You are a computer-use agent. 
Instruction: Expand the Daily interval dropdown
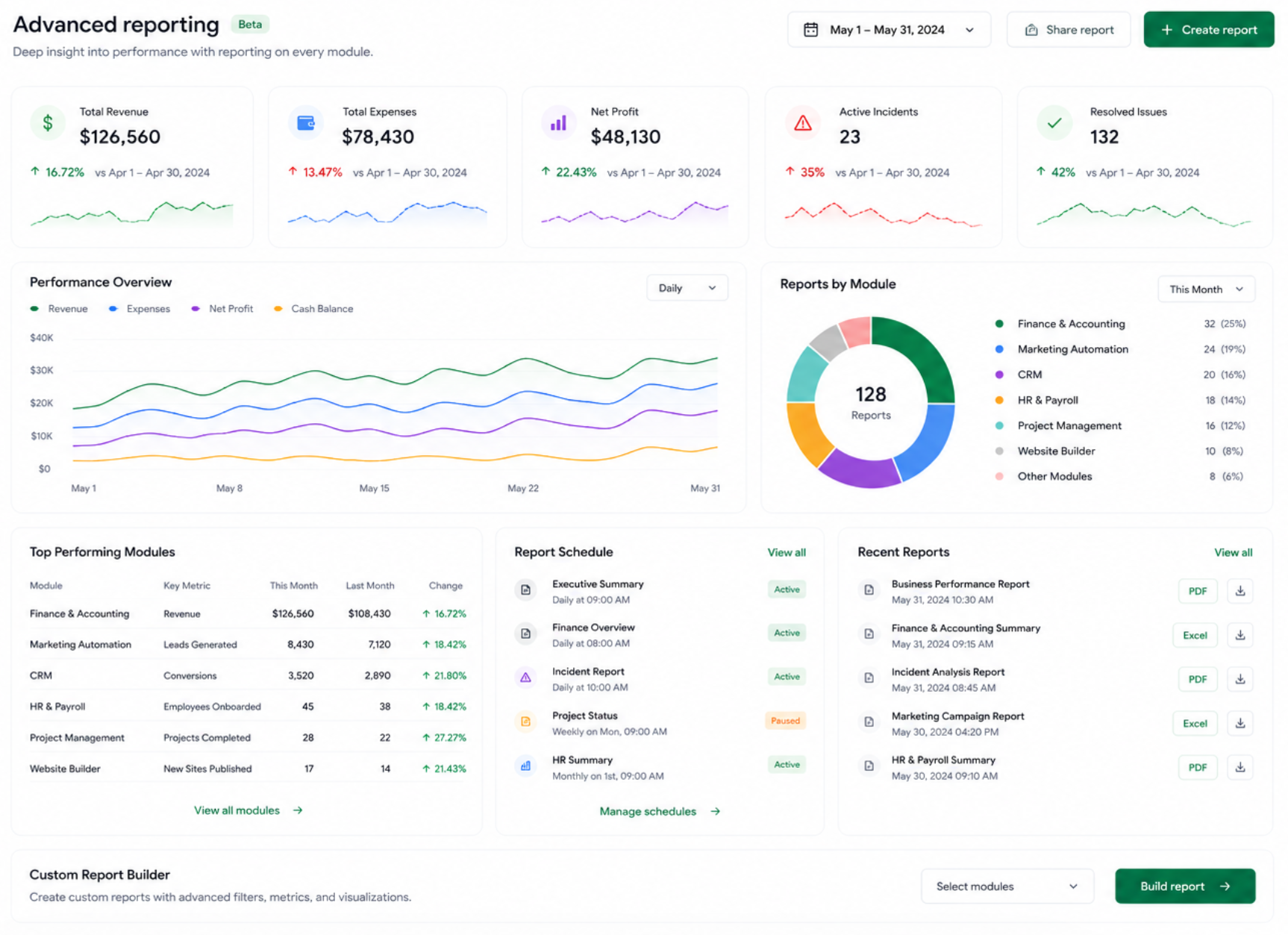(x=687, y=288)
